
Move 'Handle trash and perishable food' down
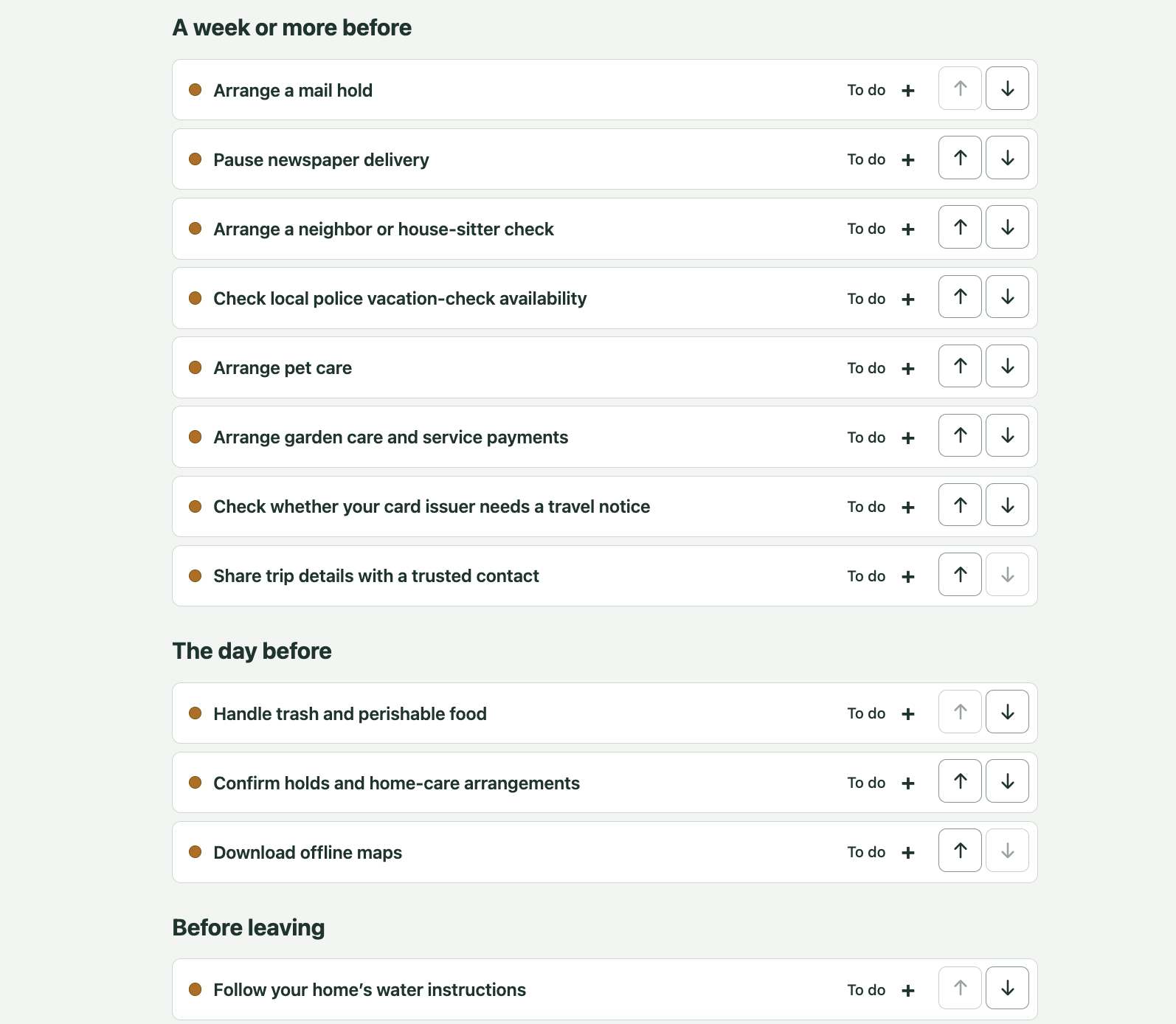[x=1007, y=712]
